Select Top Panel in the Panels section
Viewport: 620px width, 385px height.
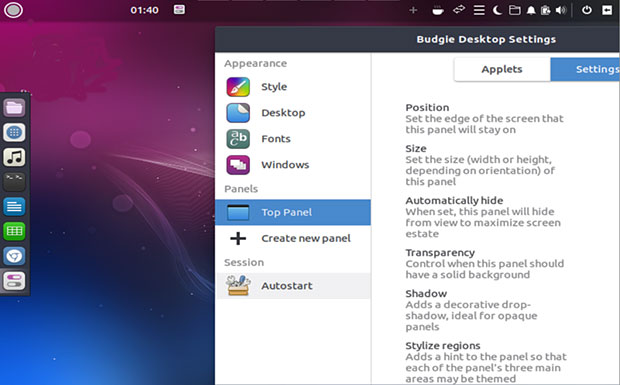point(293,212)
